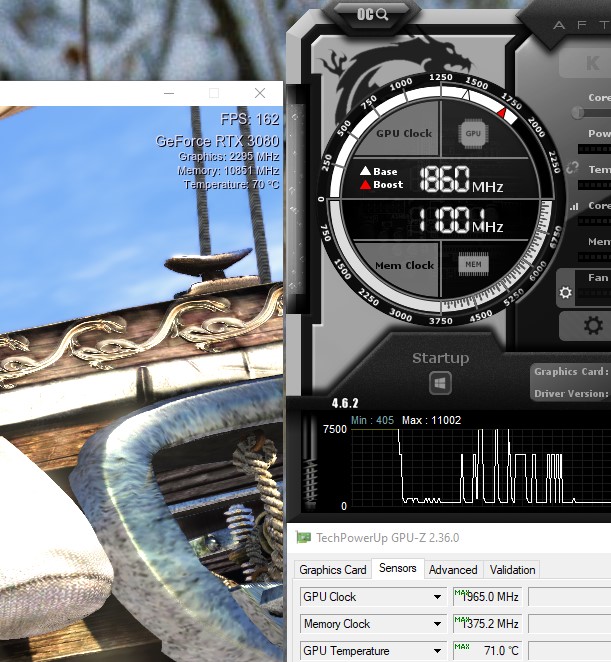
Task: Adjust the Core voltage slider knob
Action: (578, 112)
